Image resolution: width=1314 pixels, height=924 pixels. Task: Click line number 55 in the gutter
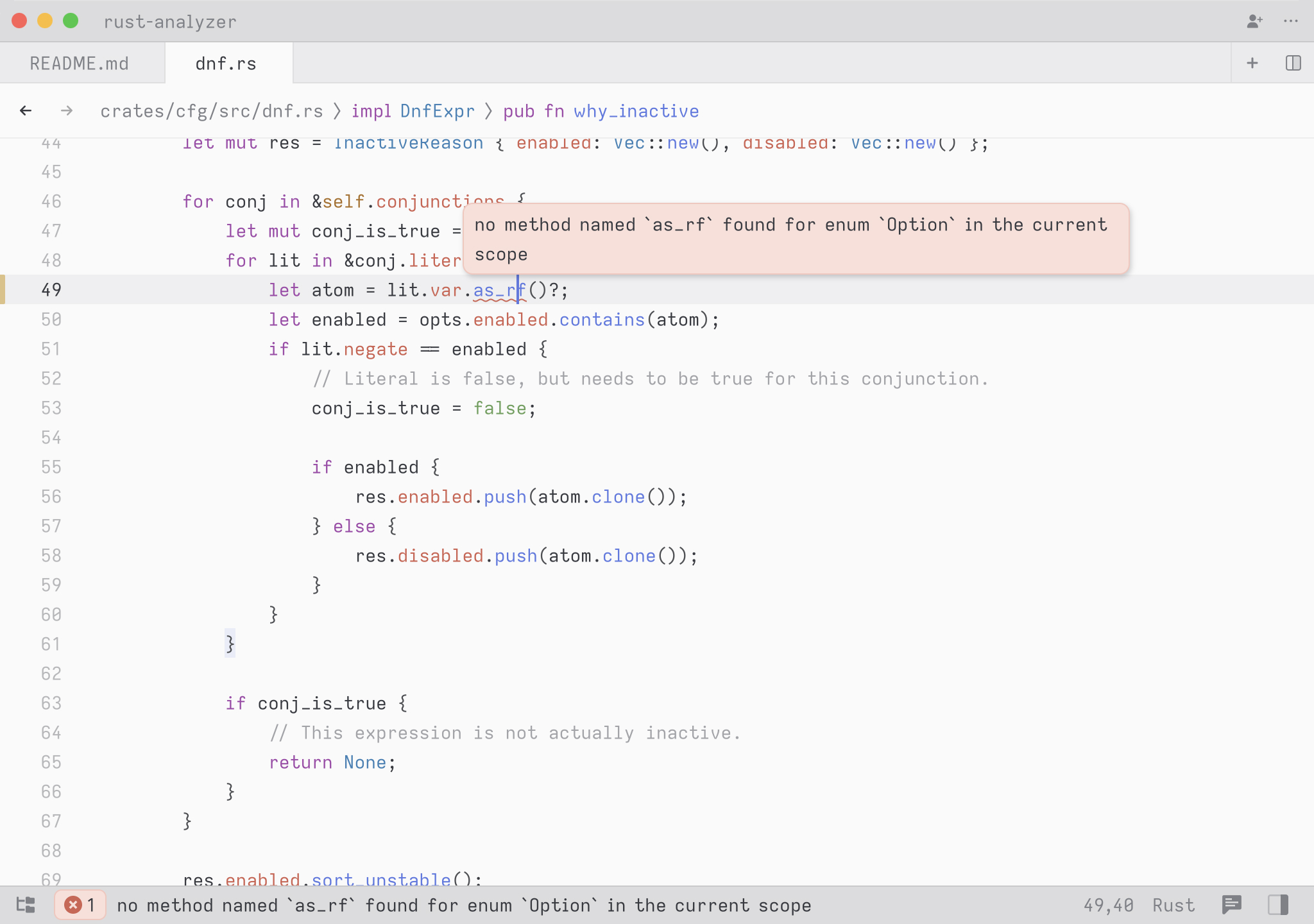coord(51,467)
